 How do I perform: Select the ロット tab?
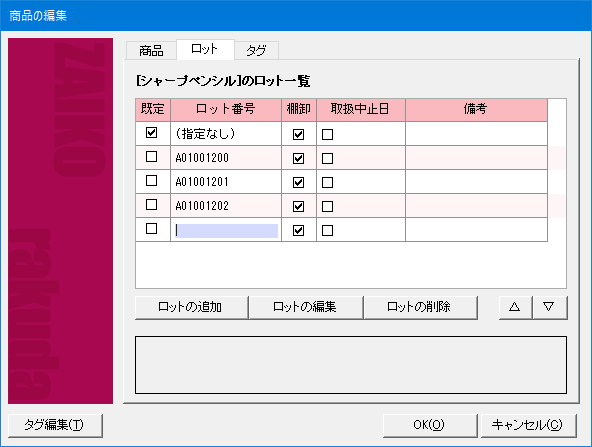coord(205,49)
